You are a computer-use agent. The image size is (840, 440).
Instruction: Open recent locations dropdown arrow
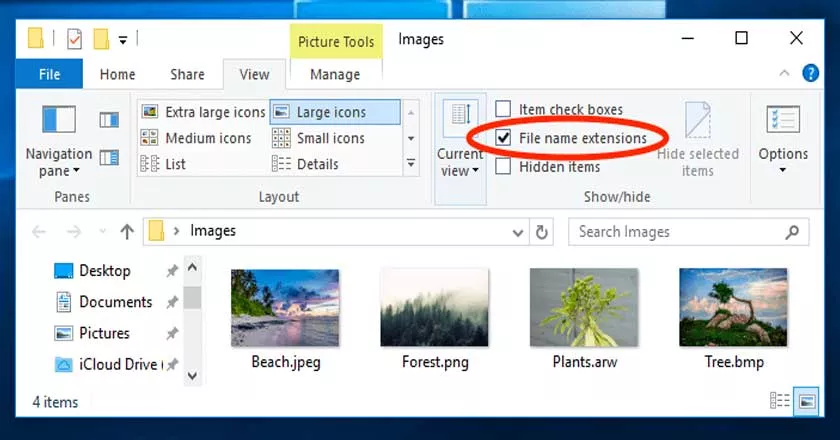tap(103, 232)
